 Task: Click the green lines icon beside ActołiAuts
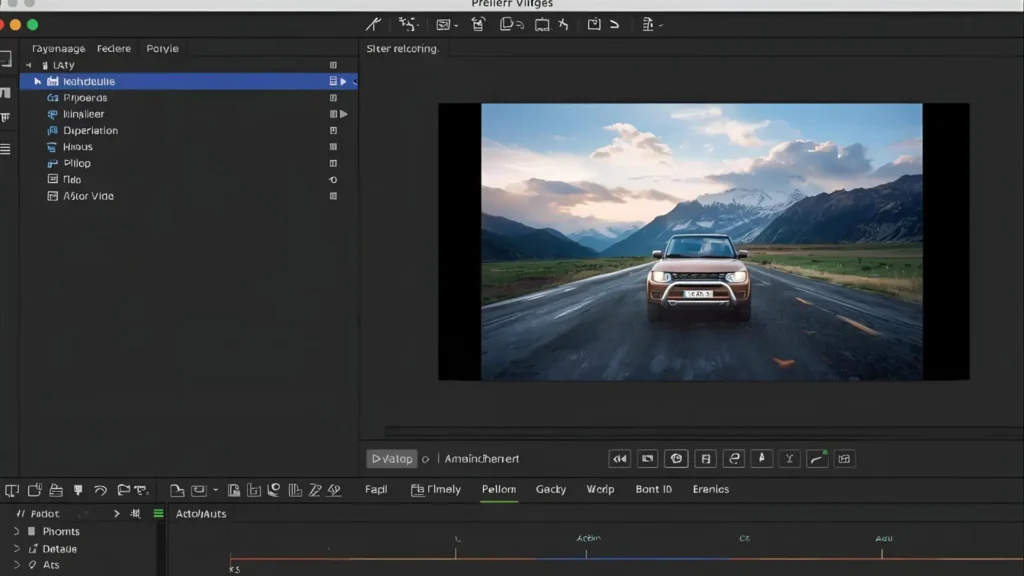pos(158,513)
